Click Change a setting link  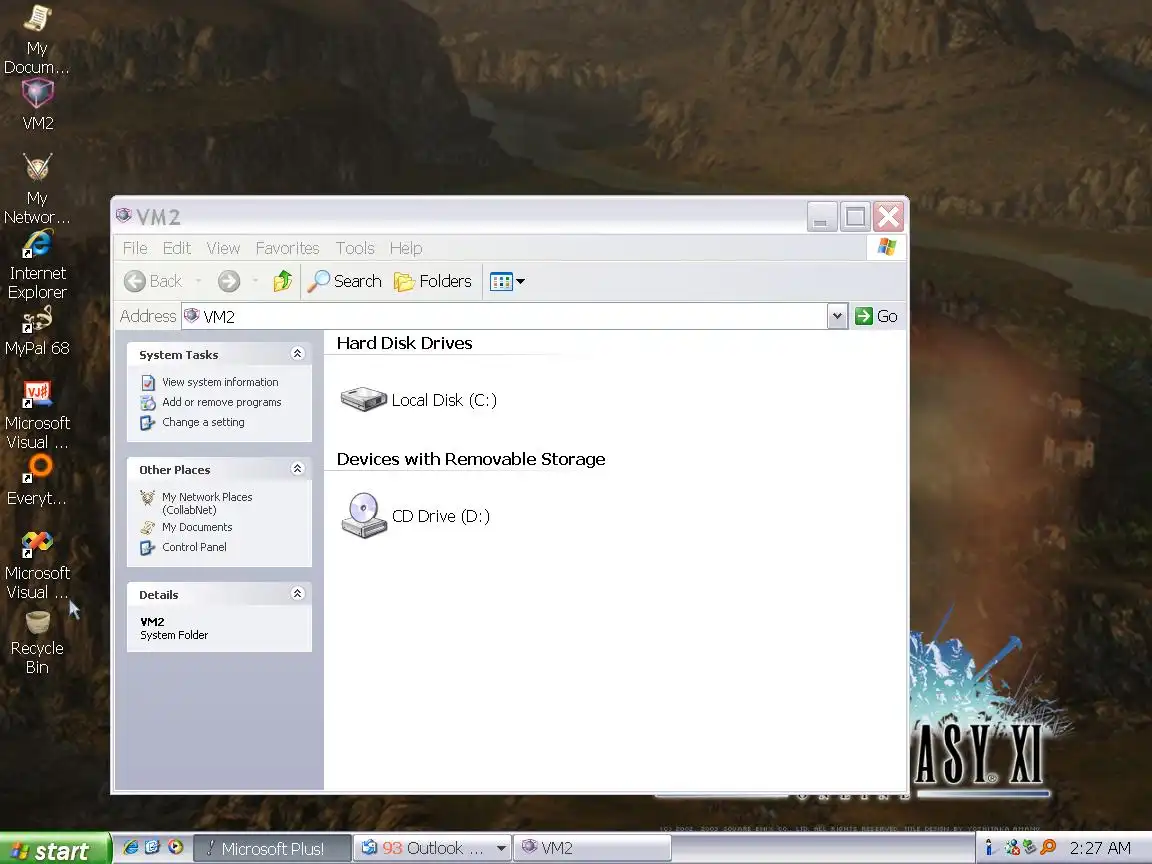tap(203, 422)
